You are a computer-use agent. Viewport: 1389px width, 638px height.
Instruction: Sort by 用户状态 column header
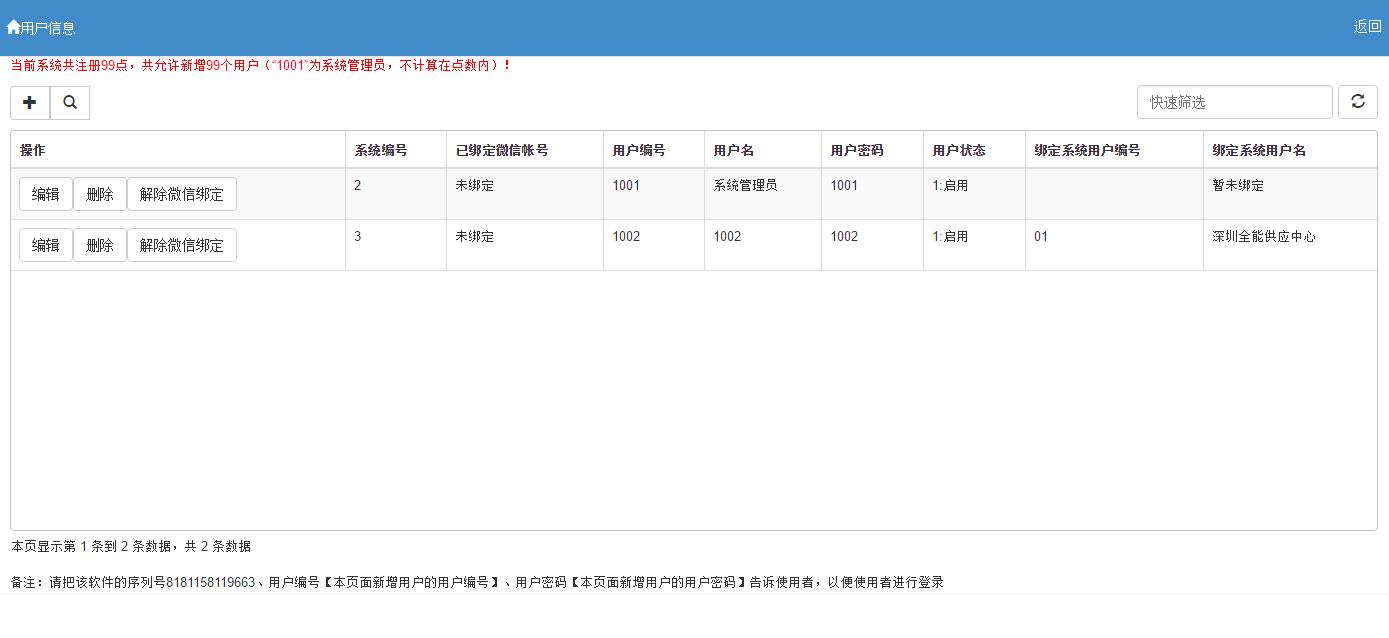click(959, 150)
